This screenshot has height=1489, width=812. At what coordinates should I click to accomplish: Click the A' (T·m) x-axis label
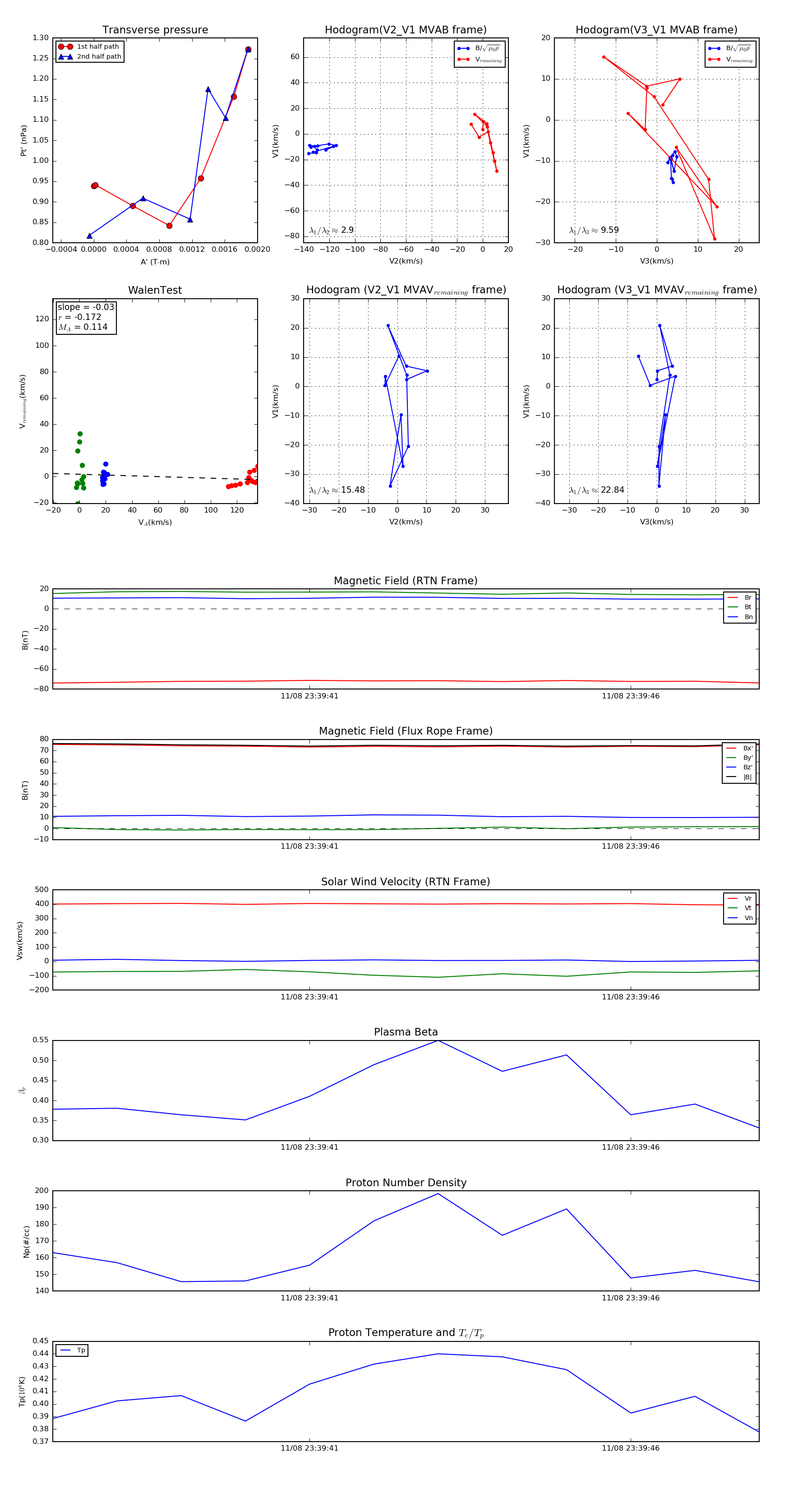[155, 262]
